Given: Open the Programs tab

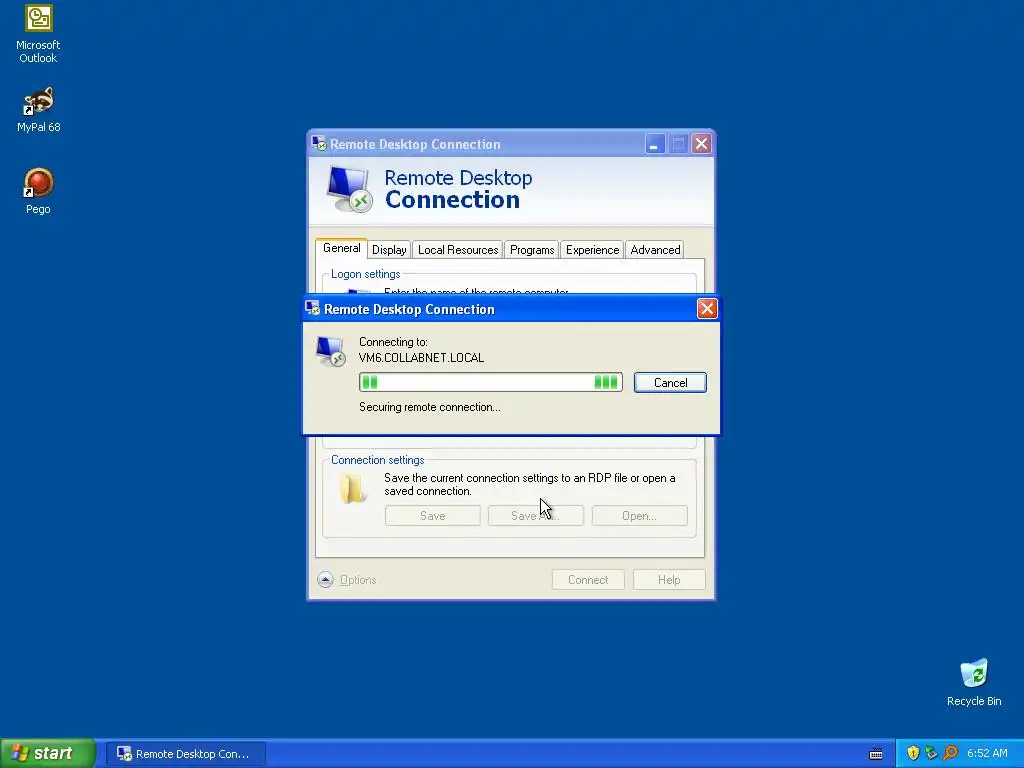Looking at the screenshot, I should (x=532, y=249).
